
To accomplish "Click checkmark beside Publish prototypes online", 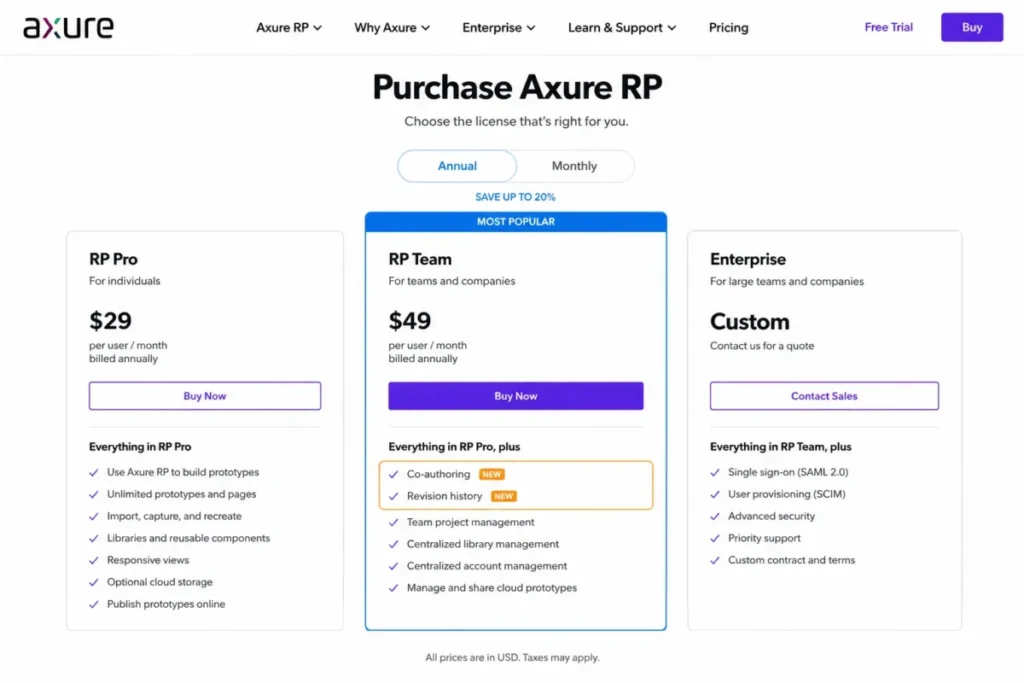I will pyautogui.click(x=94, y=605).
